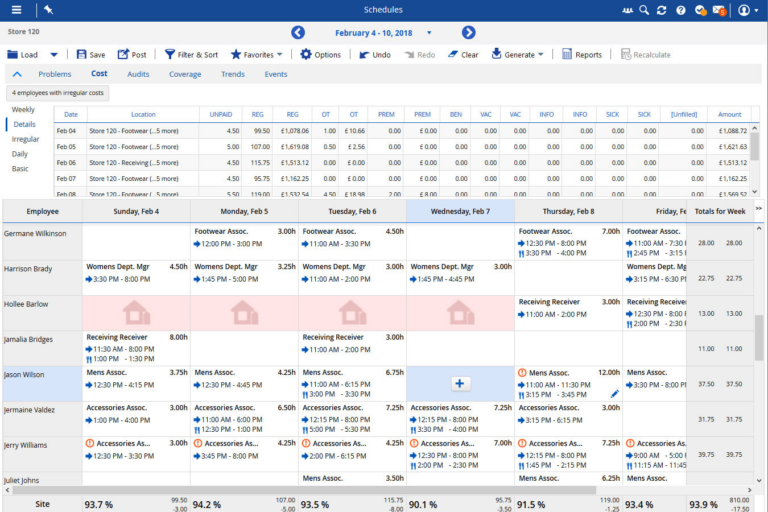Viewport: 768px width, 512px height.
Task: Open the Options gear settings
Action: (306, 55)
